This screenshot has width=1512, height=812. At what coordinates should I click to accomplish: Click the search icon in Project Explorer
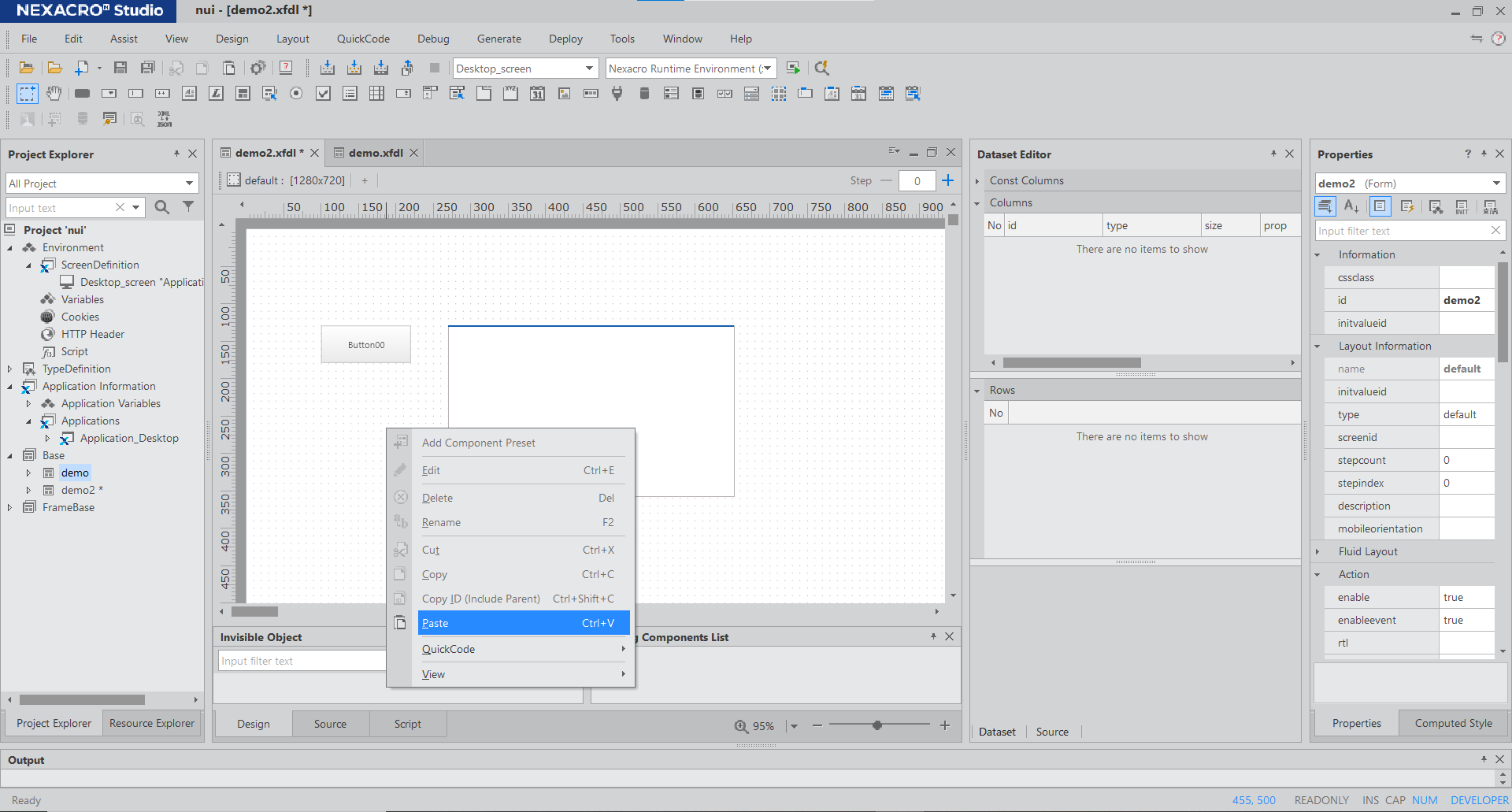click(162, 207)
